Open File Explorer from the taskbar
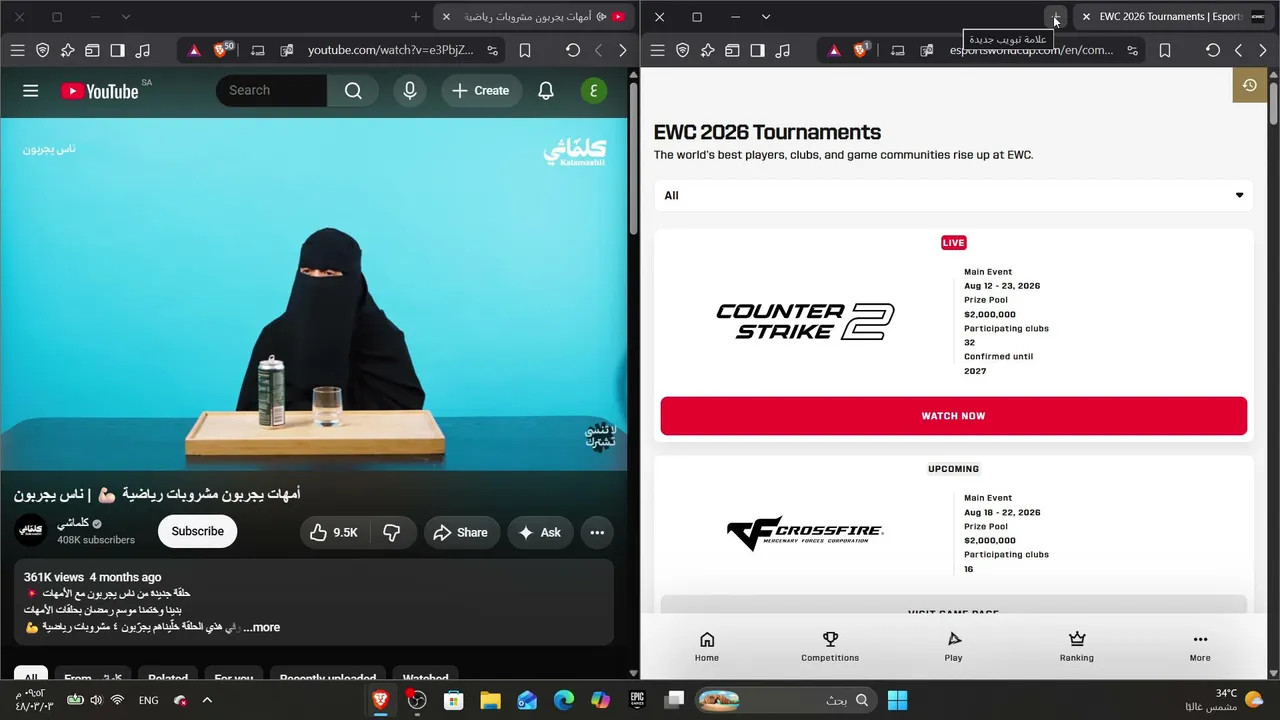1280x720 pixels. (490, 700)
